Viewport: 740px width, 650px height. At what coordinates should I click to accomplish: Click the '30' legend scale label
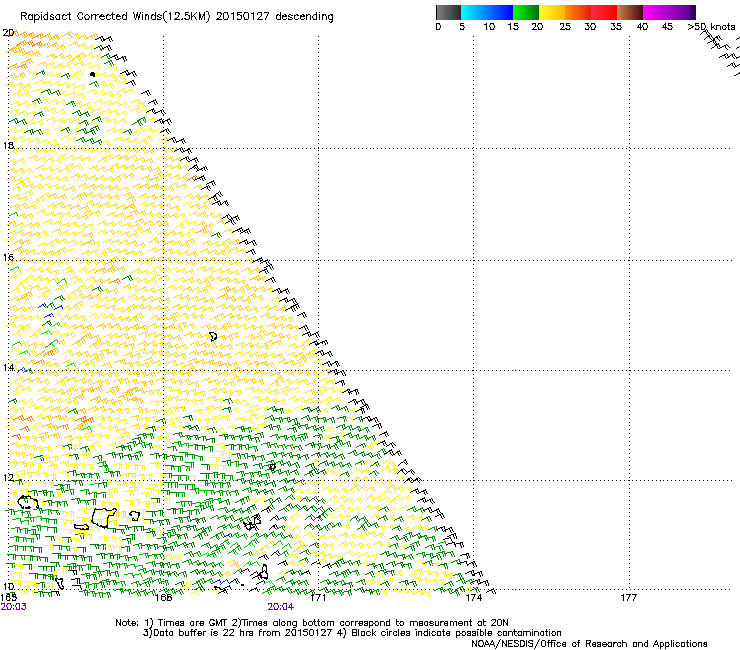pyautogui.click(x=590, y=26)
